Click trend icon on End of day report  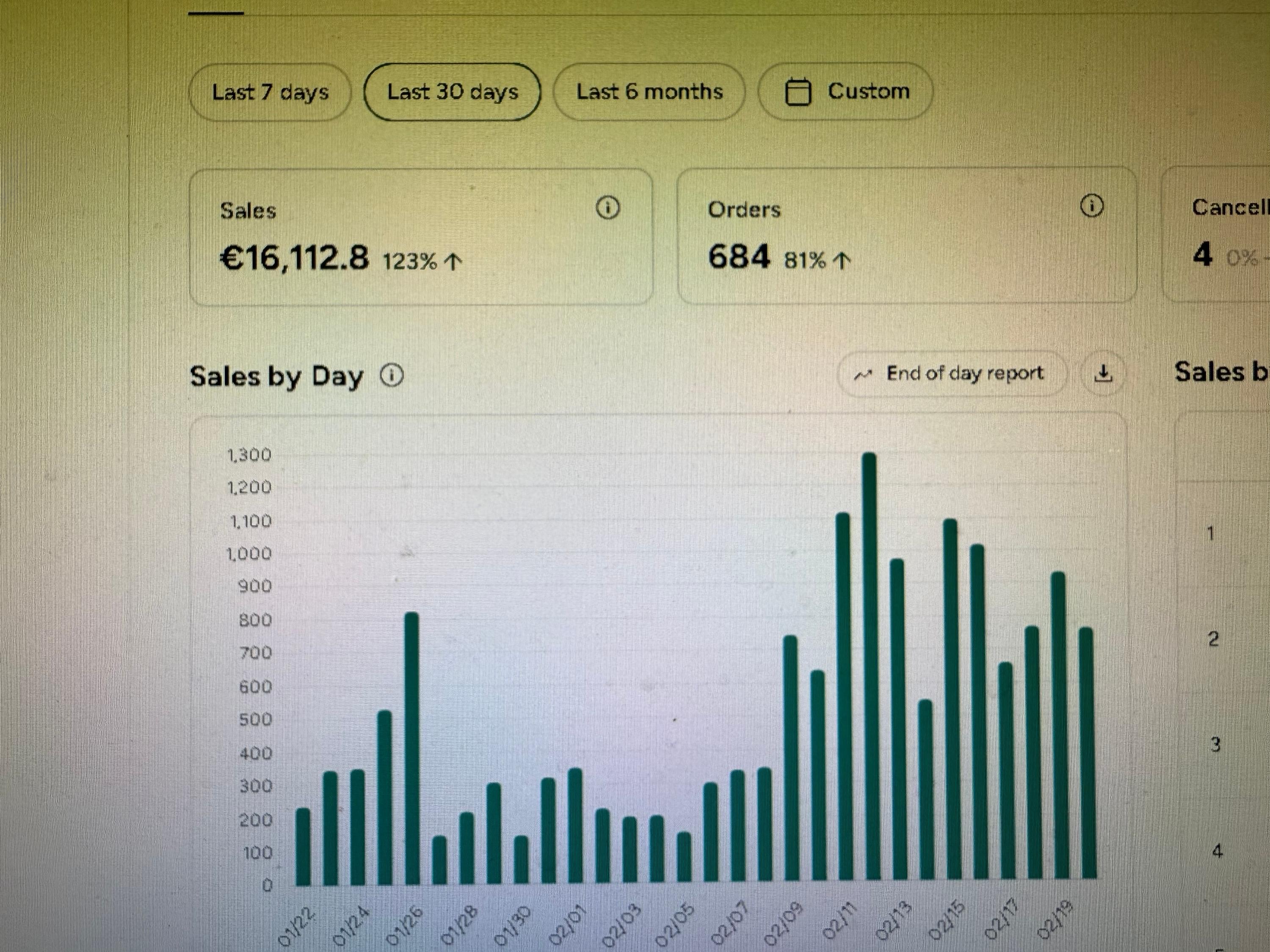point(862,375)
